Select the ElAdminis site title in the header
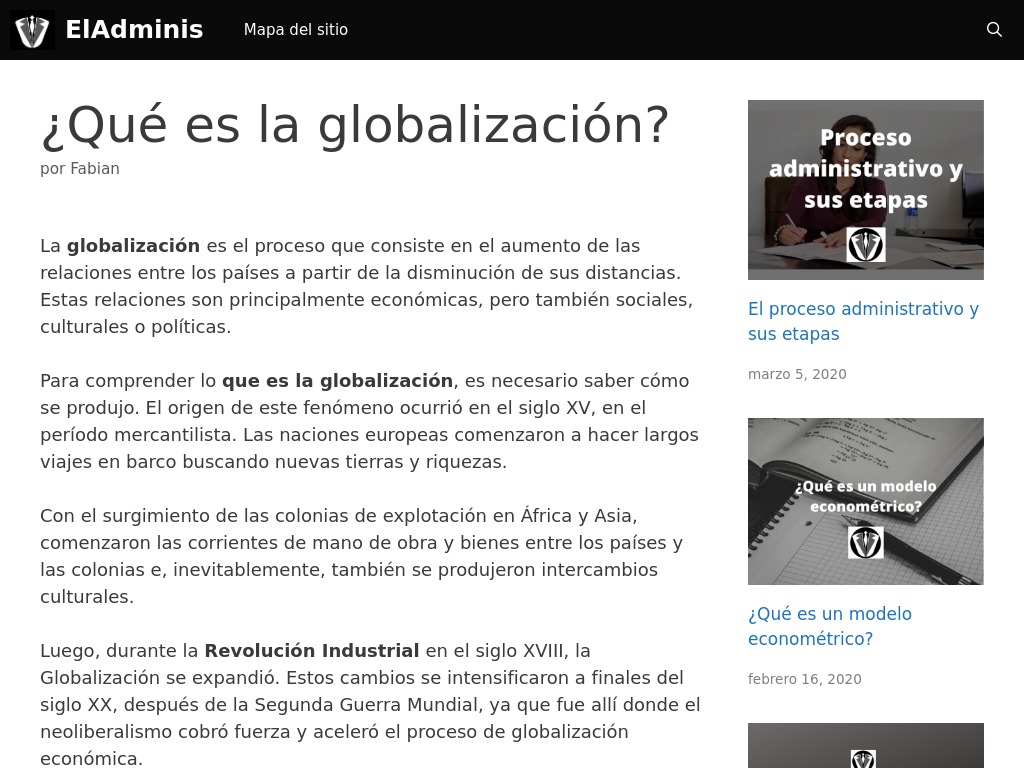This screenshot has height=768, width=1024. point(134,29)
